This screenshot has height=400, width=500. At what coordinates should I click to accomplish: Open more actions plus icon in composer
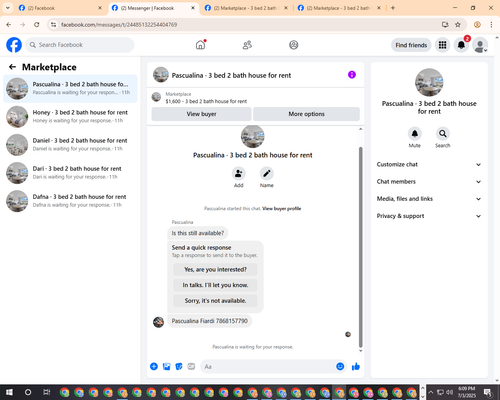point(154,366)
